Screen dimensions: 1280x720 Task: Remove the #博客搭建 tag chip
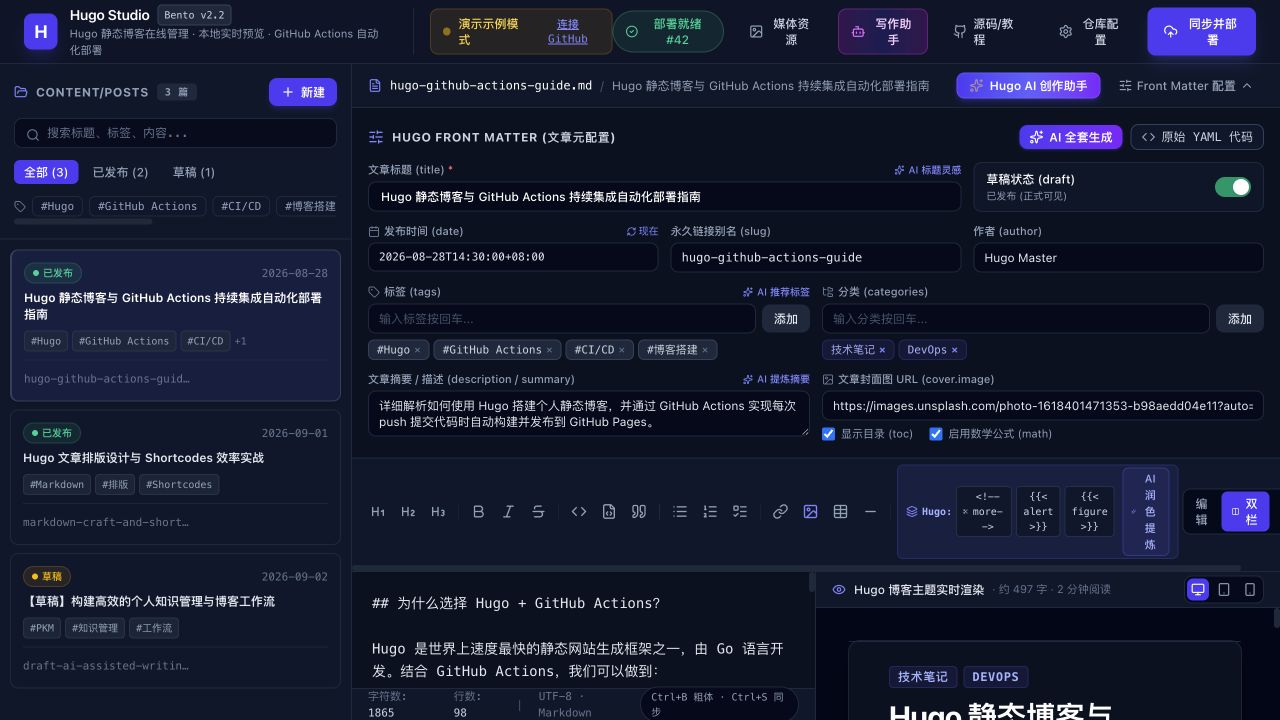pyautogui.click(x=705, y=350)
